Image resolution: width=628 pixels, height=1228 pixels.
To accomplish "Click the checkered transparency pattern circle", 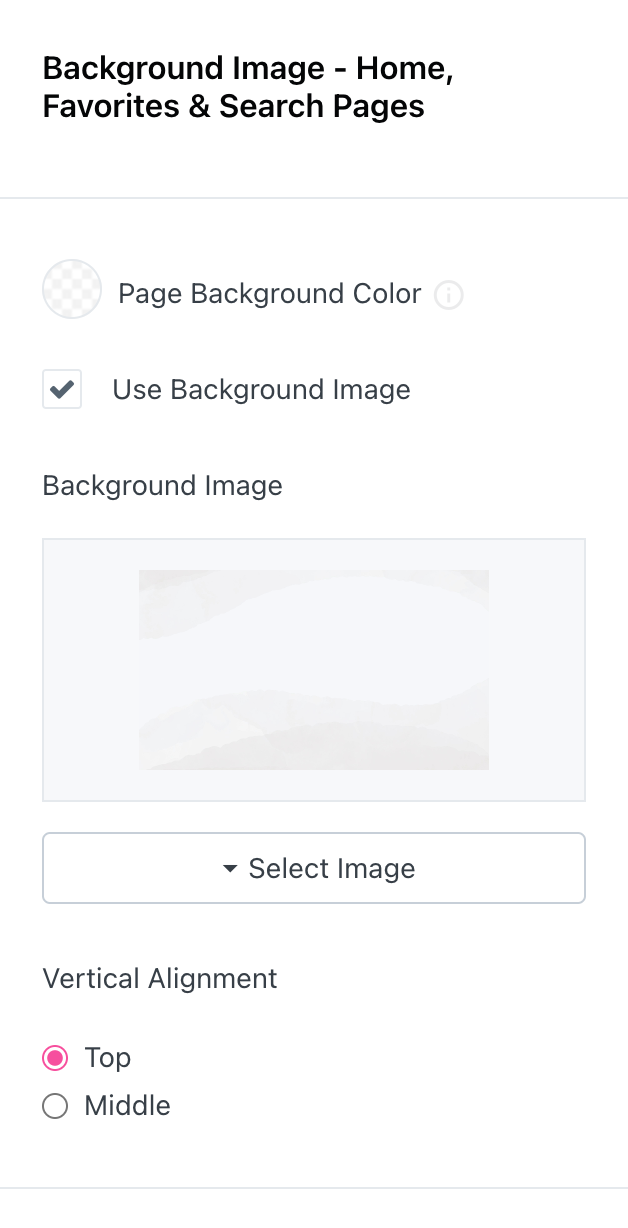I will coord(72,290).
